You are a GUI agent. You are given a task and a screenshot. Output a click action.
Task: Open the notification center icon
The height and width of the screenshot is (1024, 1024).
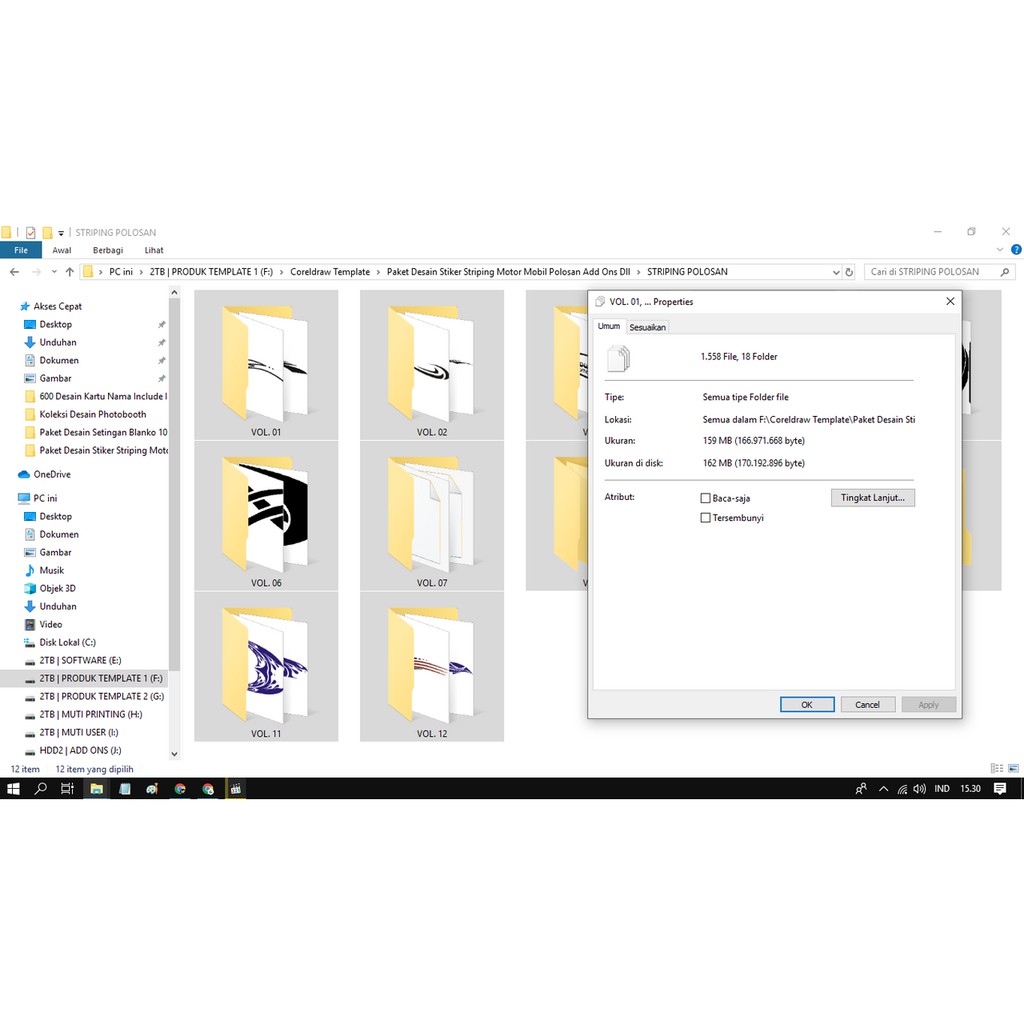(x=1000, y=789)
